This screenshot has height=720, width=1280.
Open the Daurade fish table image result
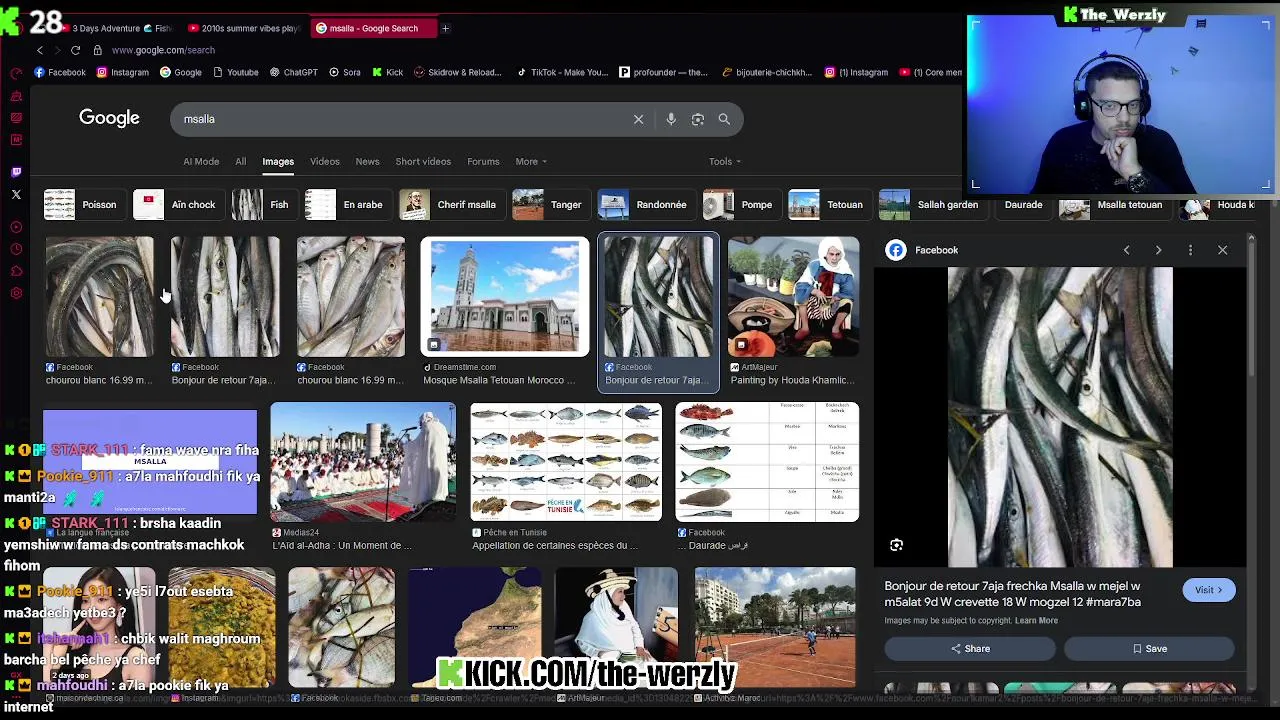[x=767, y=463]
